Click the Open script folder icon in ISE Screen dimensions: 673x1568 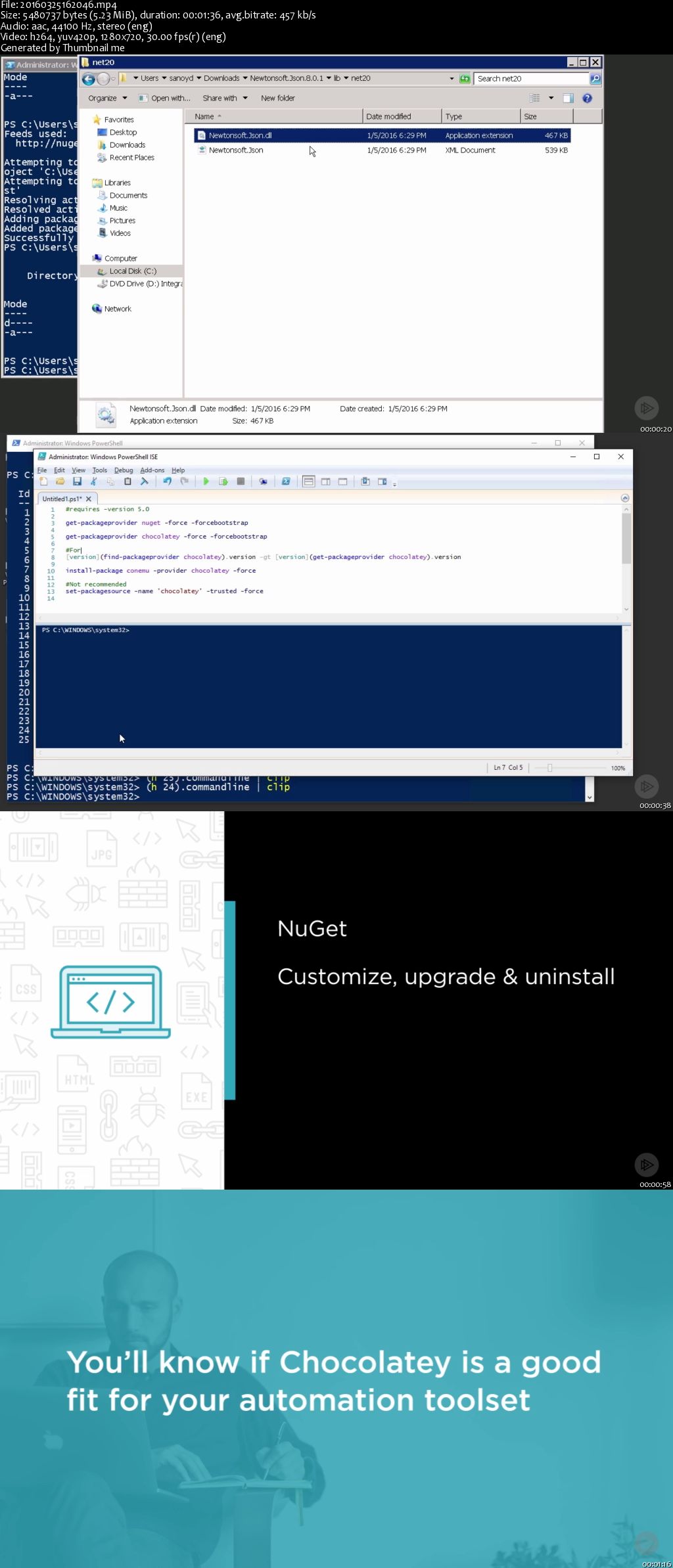coord(60,482)
